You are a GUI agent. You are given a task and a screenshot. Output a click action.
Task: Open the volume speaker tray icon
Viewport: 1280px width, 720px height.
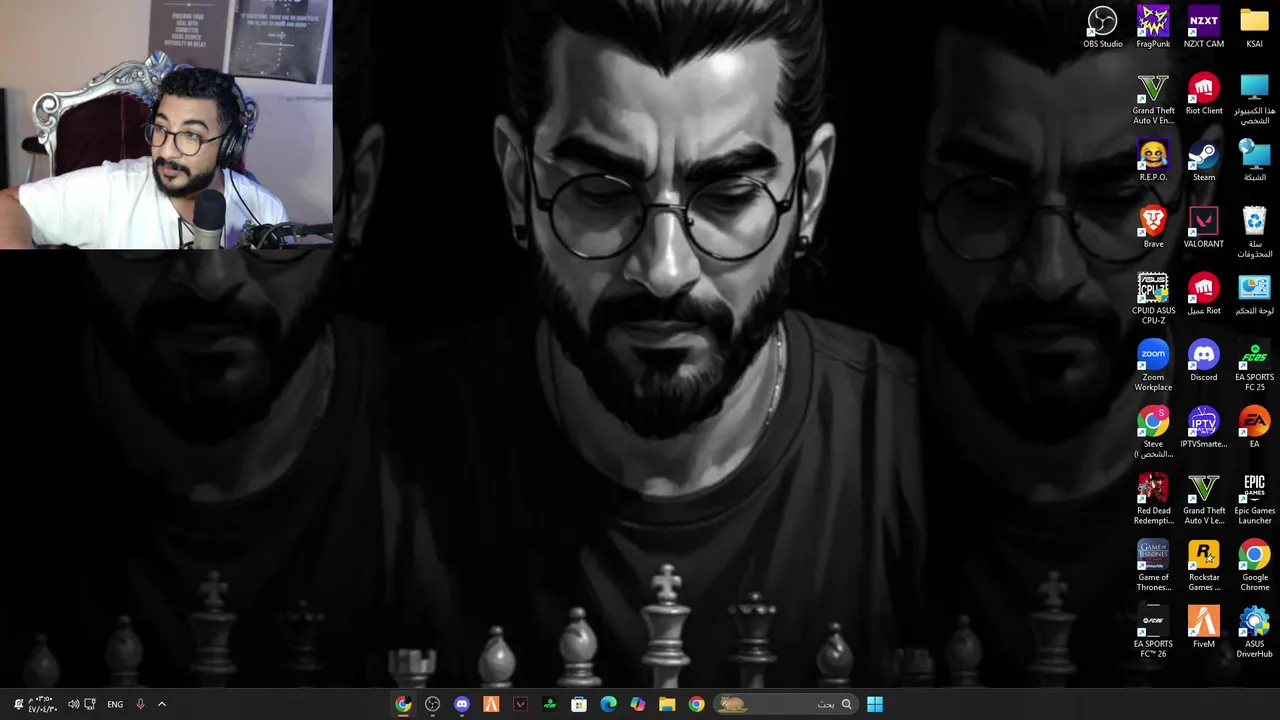click(x=73, y=704)
